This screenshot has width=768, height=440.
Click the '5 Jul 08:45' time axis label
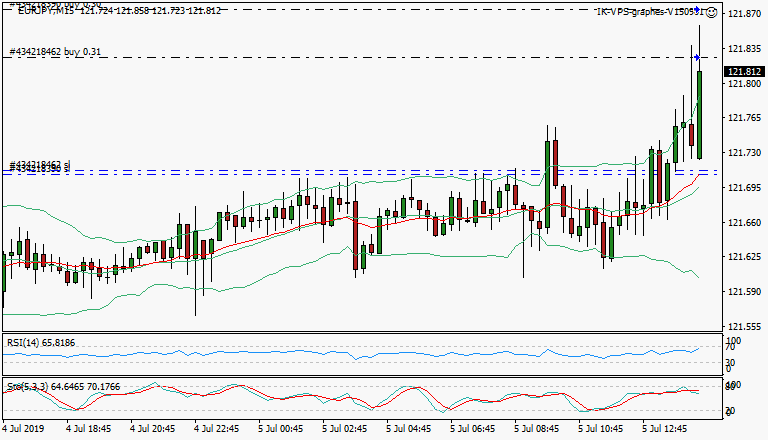click(536, 429)
